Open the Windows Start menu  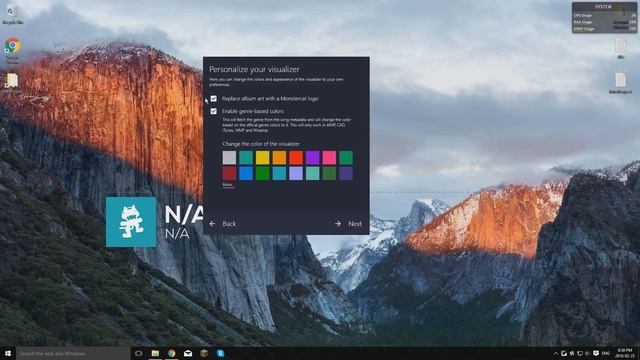pos(8,353)
